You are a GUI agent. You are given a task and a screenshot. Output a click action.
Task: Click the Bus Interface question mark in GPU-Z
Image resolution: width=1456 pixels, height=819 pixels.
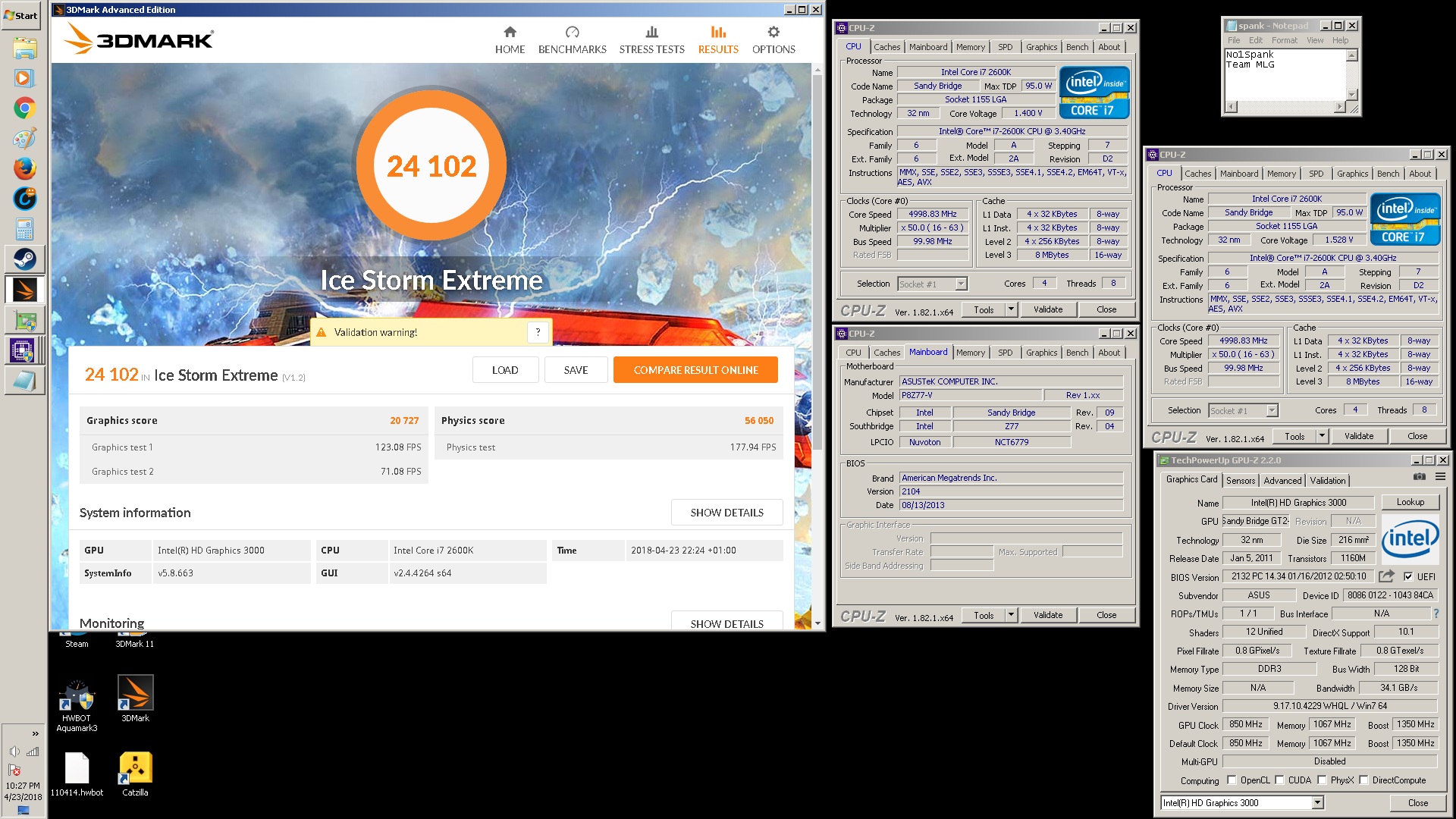(1436, 613)
